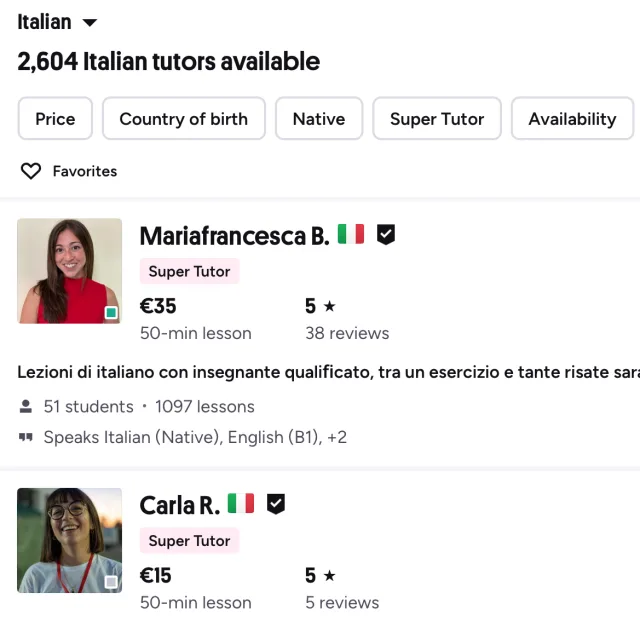Open the Italian language dropdown
The width and height of the screenshot is (640, 627).
pyautogui.click(x=57, y=22)
